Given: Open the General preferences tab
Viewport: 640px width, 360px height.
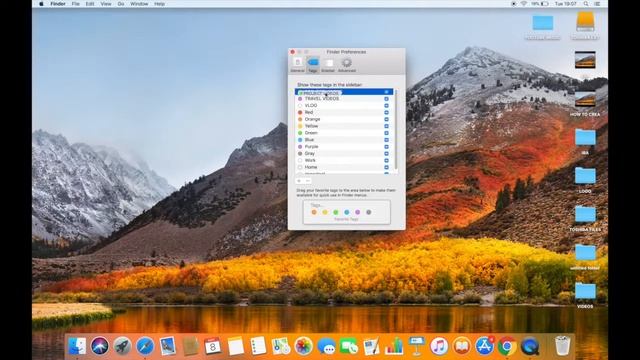Looking at the screenshot, I should 298,64.
